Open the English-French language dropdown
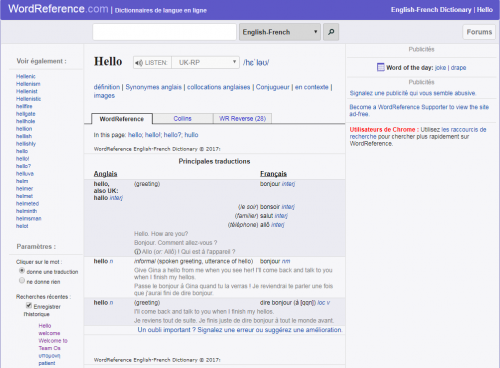Viewport: 500px width, 368px height. click(280, 32)
